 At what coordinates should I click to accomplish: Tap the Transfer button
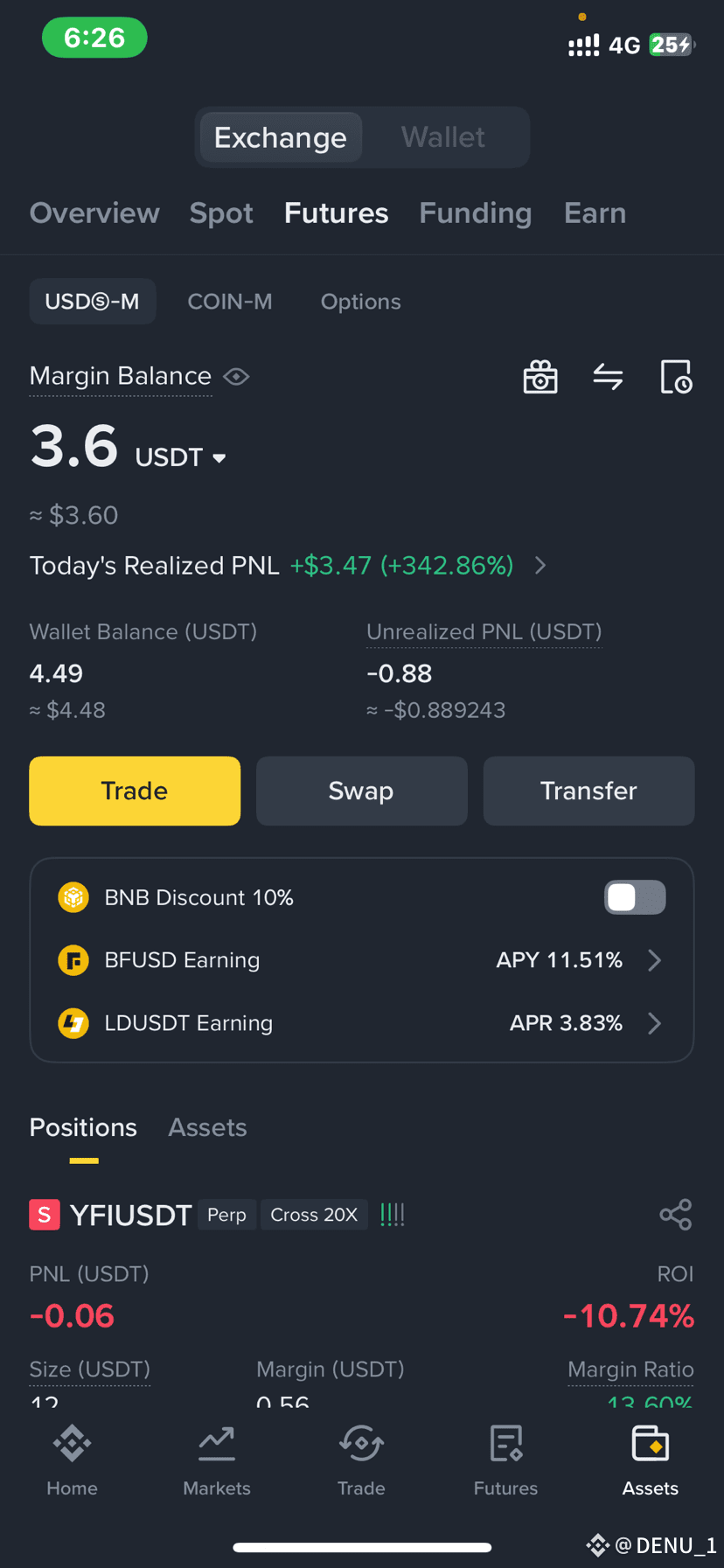(588, 791)
